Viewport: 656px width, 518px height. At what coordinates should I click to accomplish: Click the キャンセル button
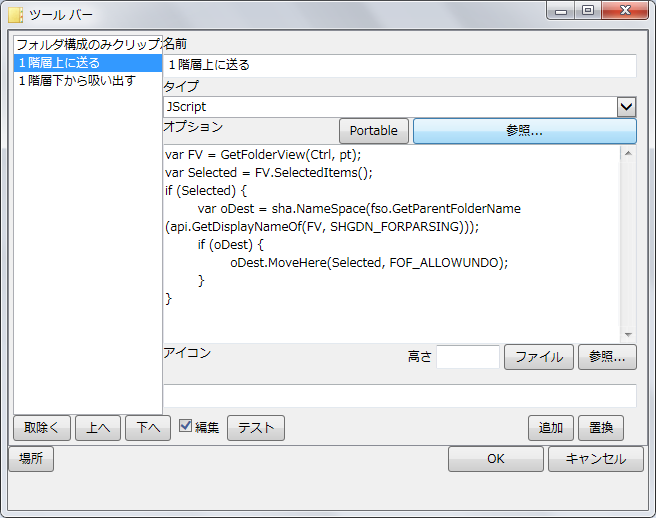(596, 459)
